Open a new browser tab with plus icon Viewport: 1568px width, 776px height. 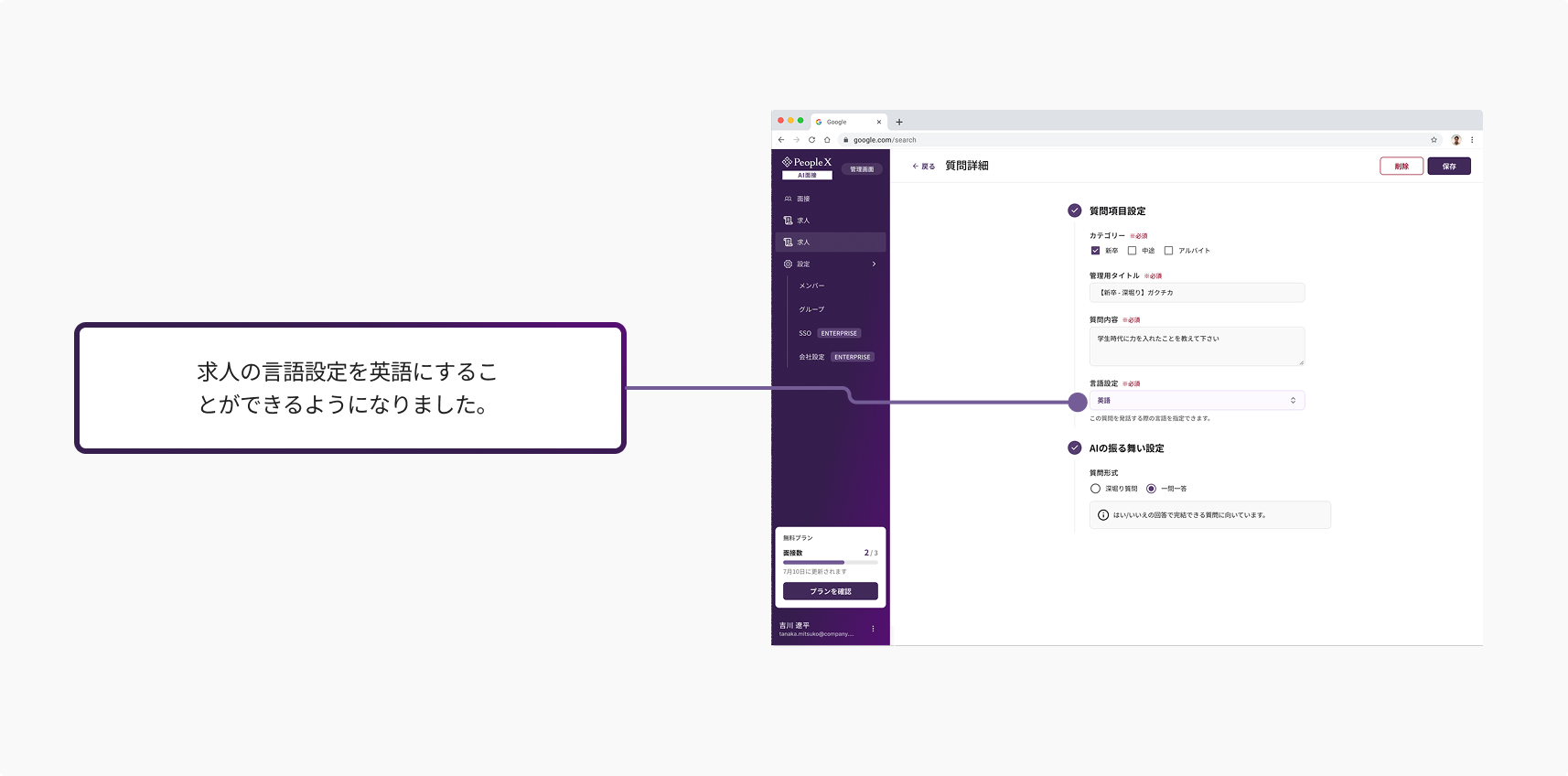[899, 122]
